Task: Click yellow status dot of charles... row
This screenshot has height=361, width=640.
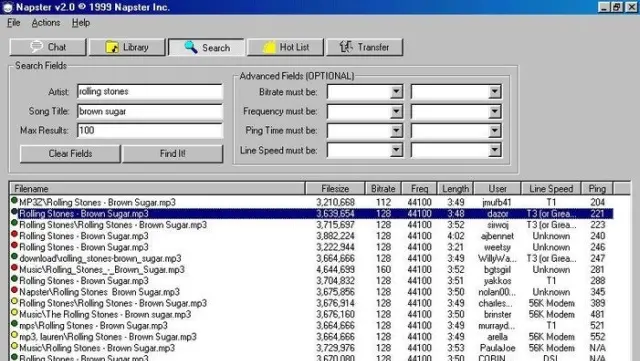Action: [x=14, y=301]
